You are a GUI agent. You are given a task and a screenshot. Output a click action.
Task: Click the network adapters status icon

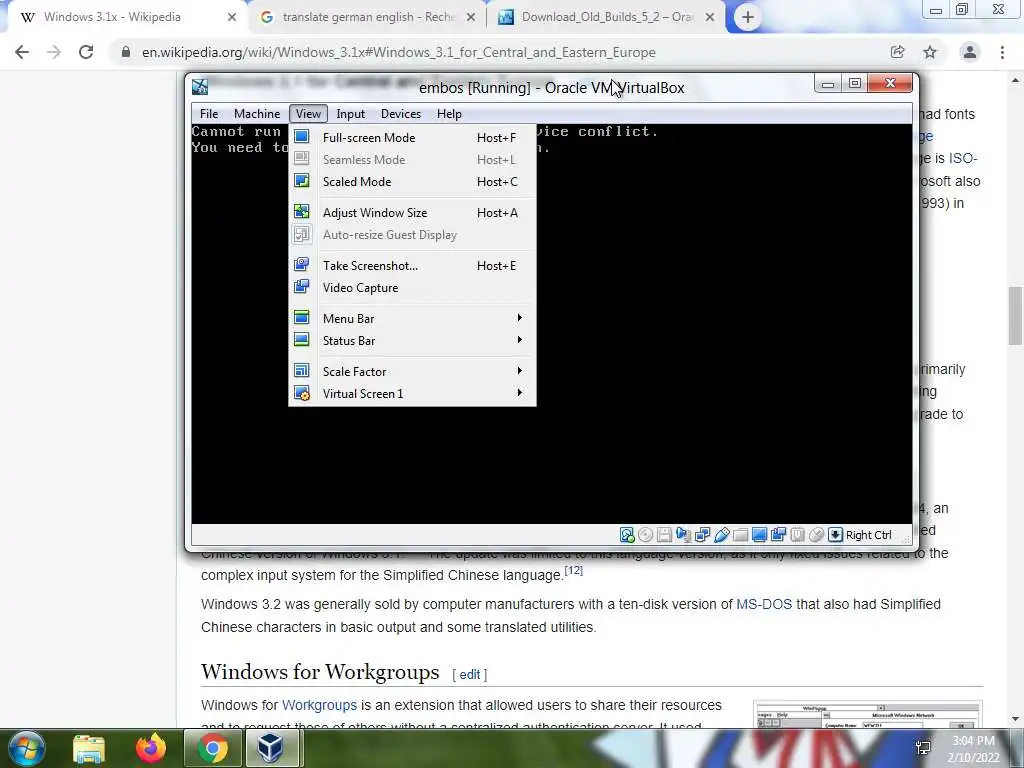702,535
